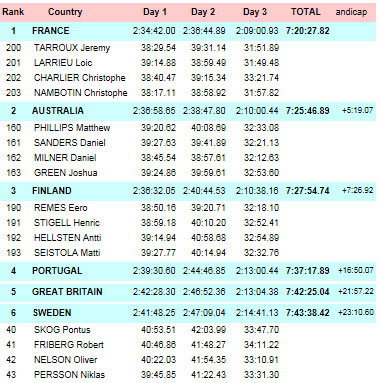Click the Country column header
The image size is (379, 383).
click(x=65, y=12)
